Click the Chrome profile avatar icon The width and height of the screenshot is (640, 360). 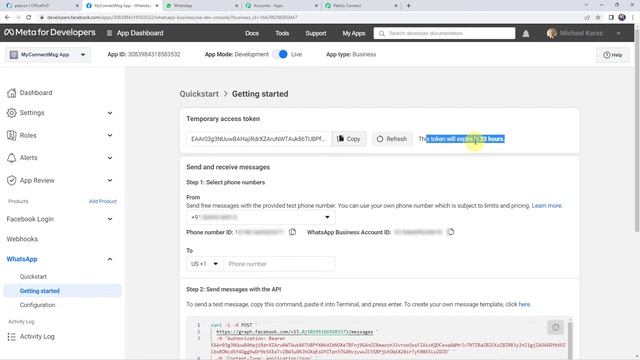(x=622, y=17)
